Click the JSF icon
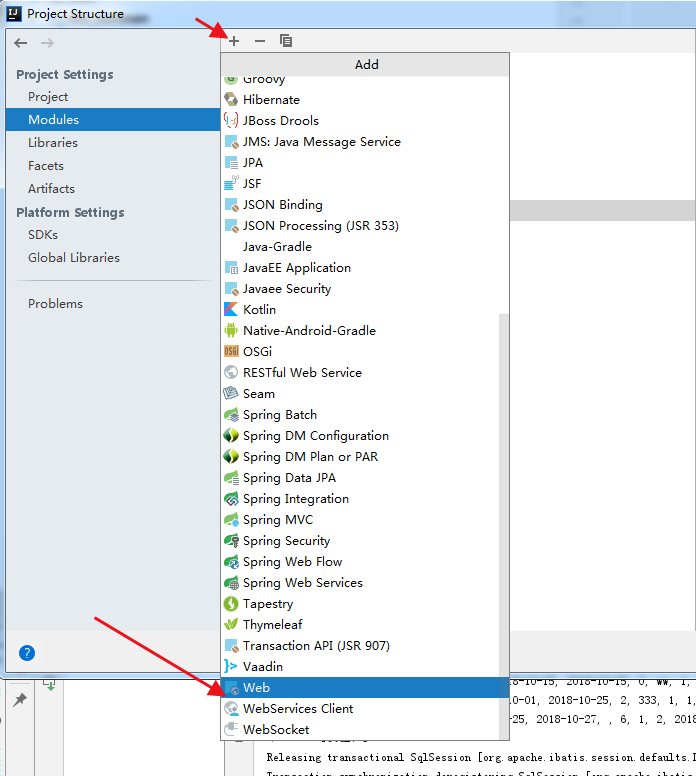 231,184
